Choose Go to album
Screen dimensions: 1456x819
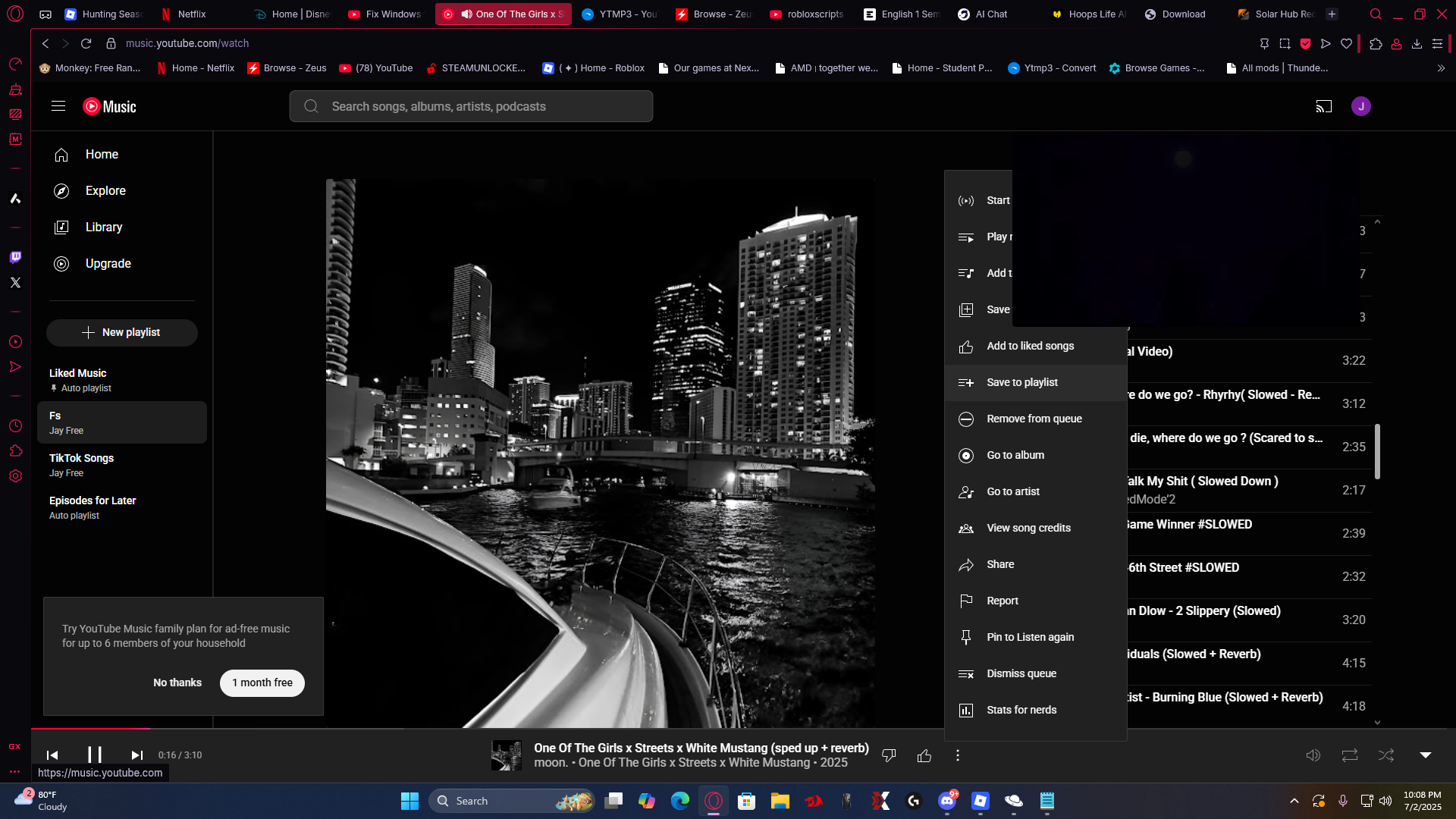(1036, 456)
